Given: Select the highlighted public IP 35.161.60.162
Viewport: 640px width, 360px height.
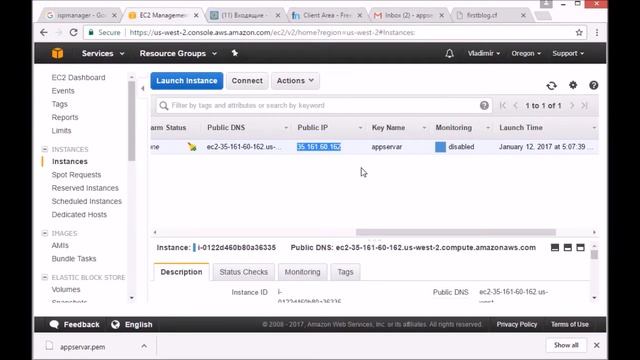Looking at the screenshot, I should (x=319, y=147).
